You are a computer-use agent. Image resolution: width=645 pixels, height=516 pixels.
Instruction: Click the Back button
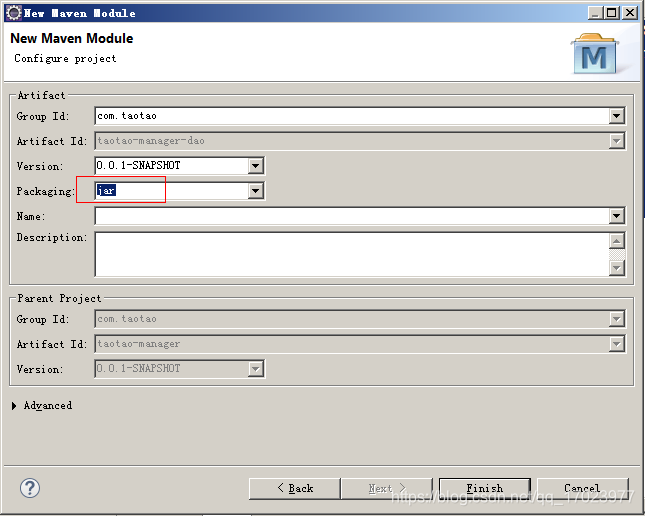click(x=295, y=488)
